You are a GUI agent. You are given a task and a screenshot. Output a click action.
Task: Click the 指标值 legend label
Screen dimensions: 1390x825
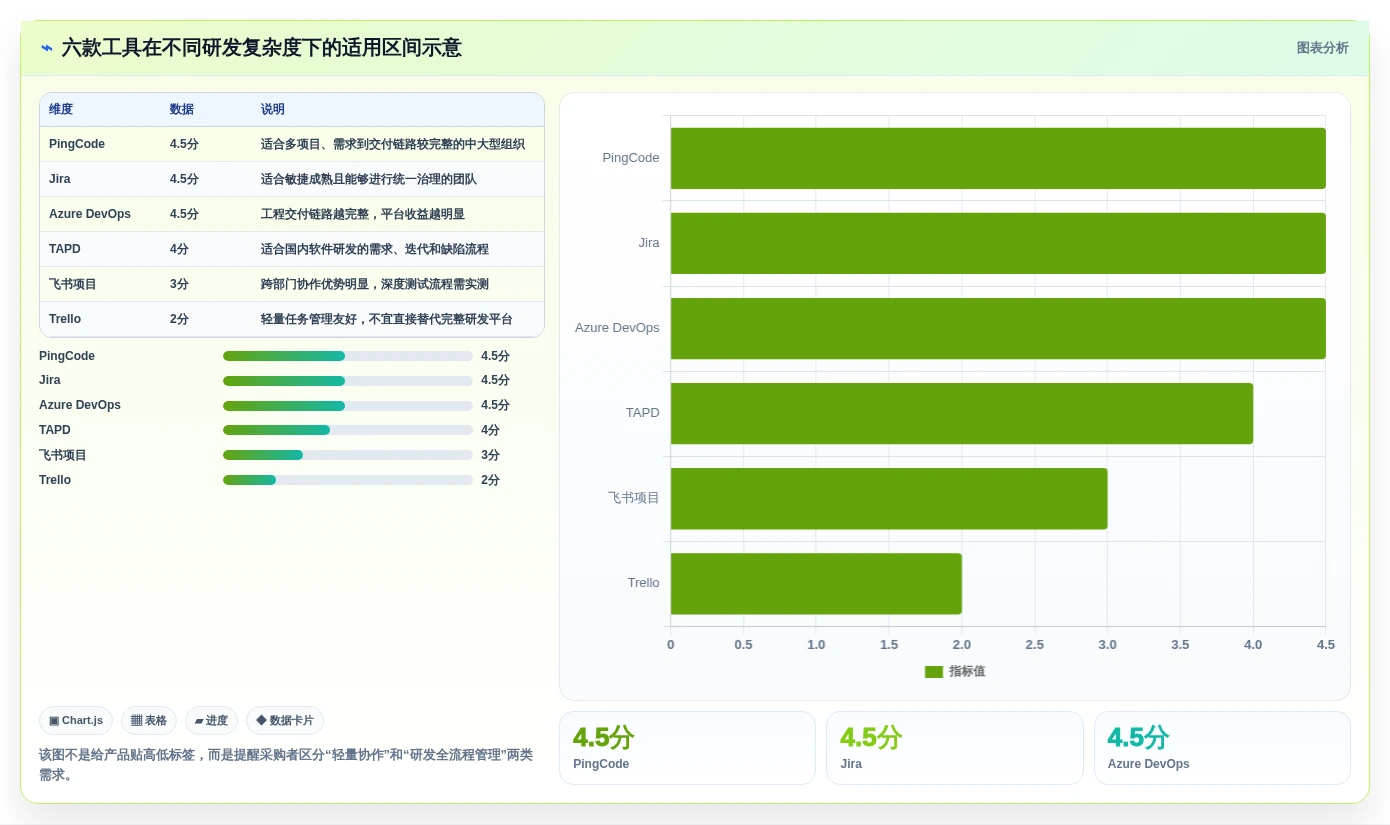(967, 672)
